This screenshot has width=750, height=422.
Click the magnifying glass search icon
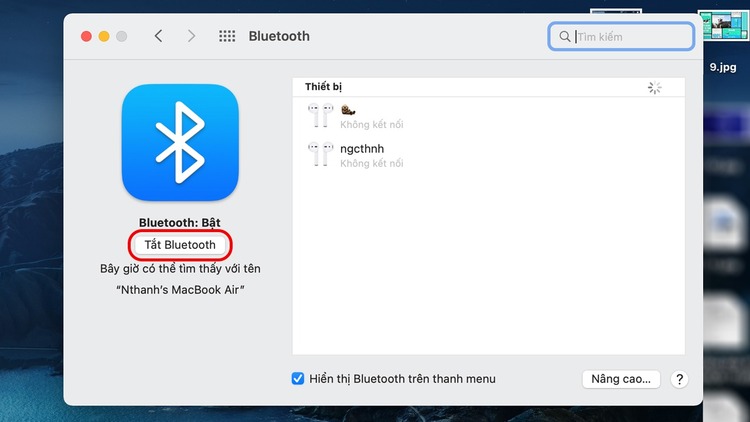[x=564, y=36]
